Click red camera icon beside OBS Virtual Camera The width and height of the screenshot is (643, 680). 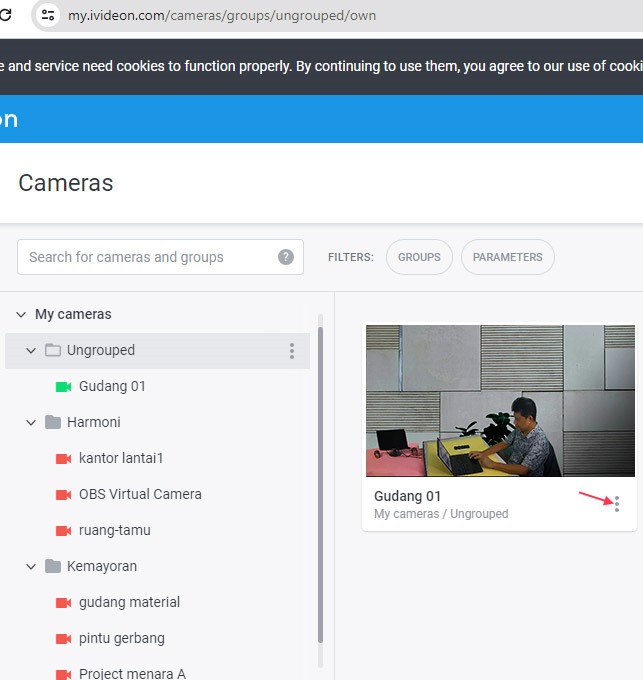(63, 494)
